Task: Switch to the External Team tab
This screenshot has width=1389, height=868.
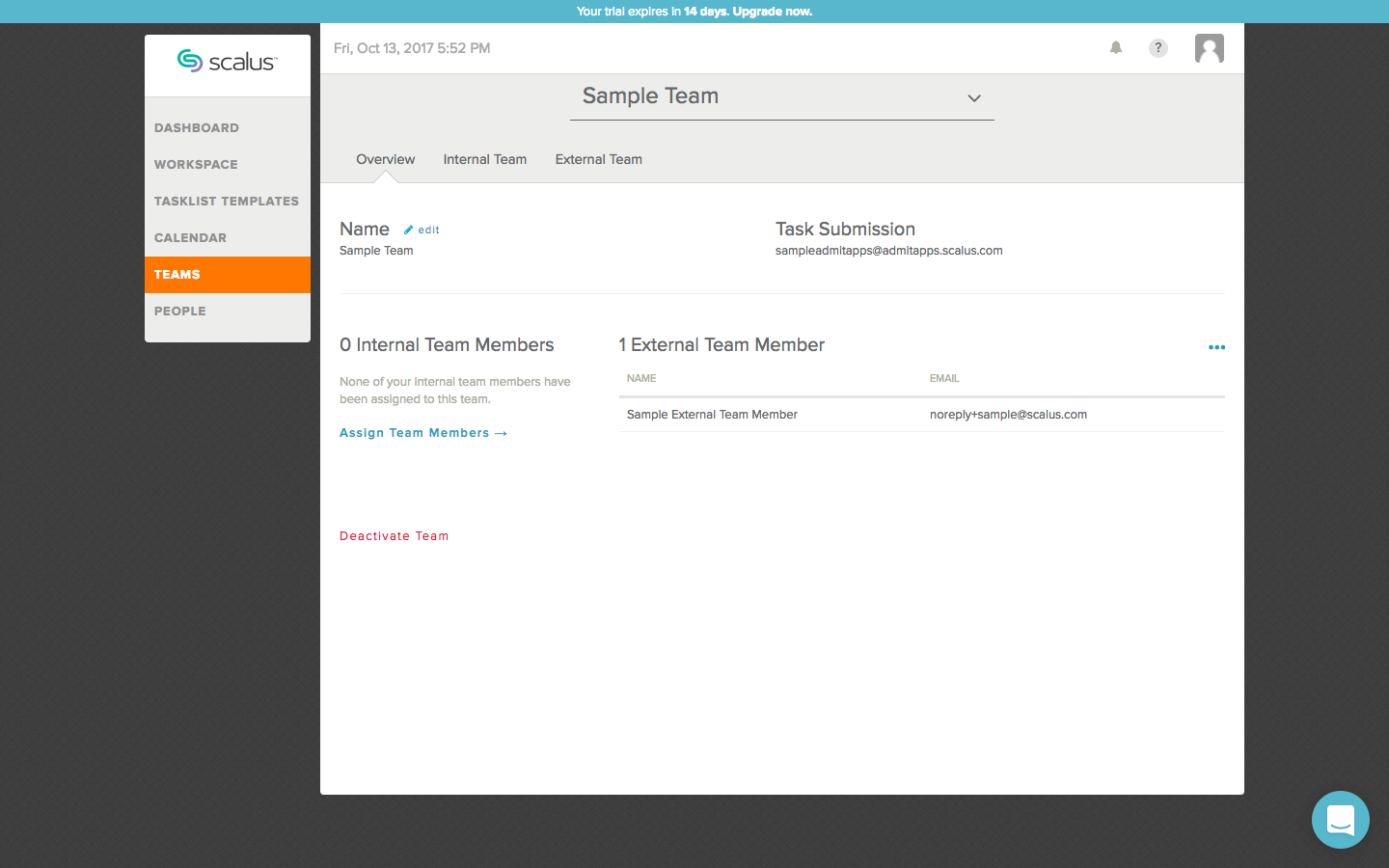Action: tap(598, 159)
